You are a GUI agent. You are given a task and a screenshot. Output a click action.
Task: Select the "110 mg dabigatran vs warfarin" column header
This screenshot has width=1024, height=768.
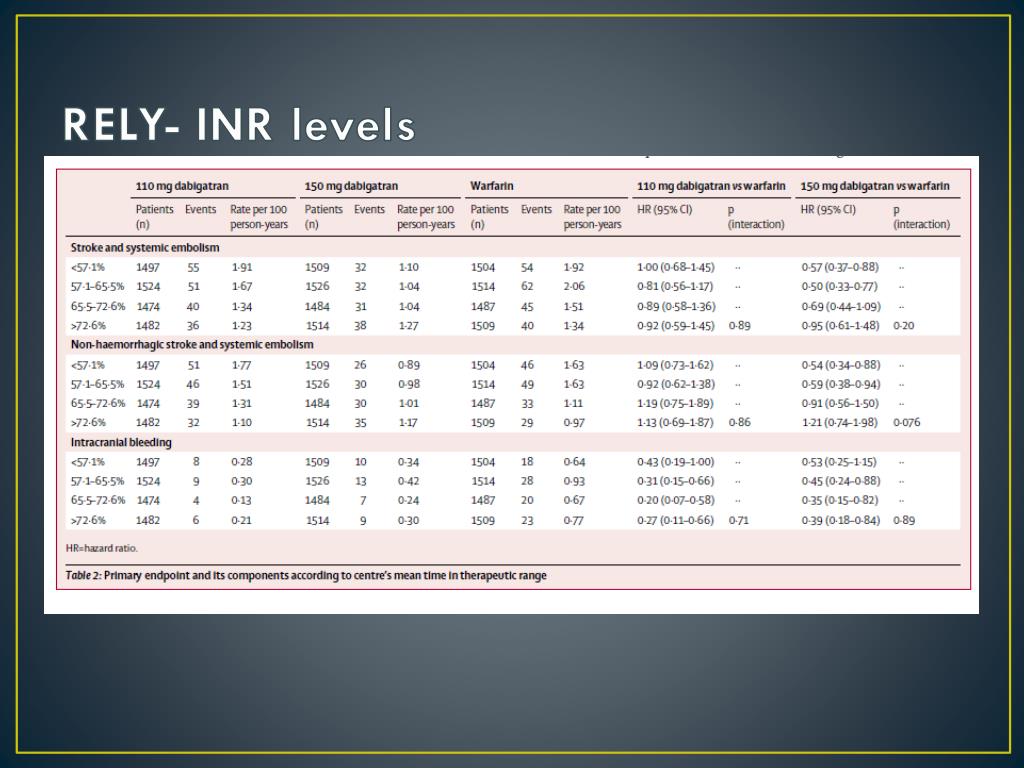711,186
